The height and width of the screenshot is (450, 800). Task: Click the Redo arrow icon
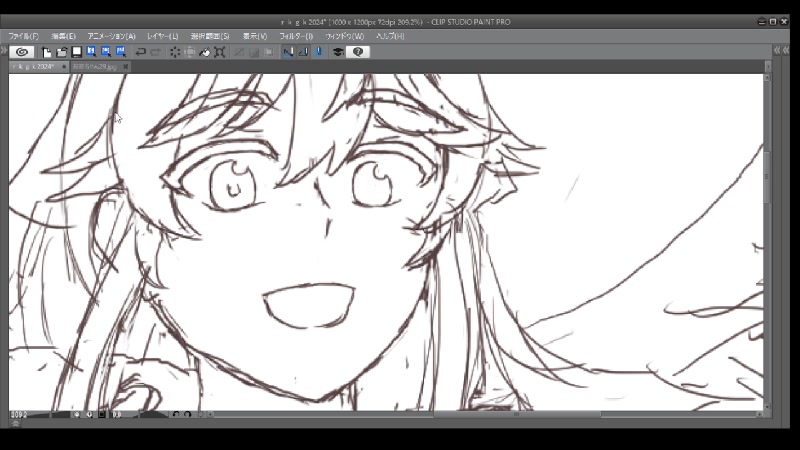pyautogui.click(x=156, y=52)
